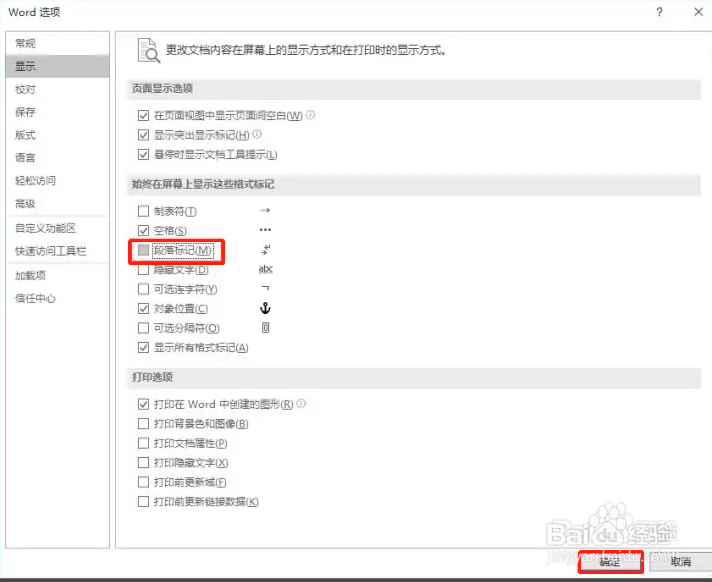
Task: Enable the 可选连字符 checkbox
Action: [x=143, y=289]
